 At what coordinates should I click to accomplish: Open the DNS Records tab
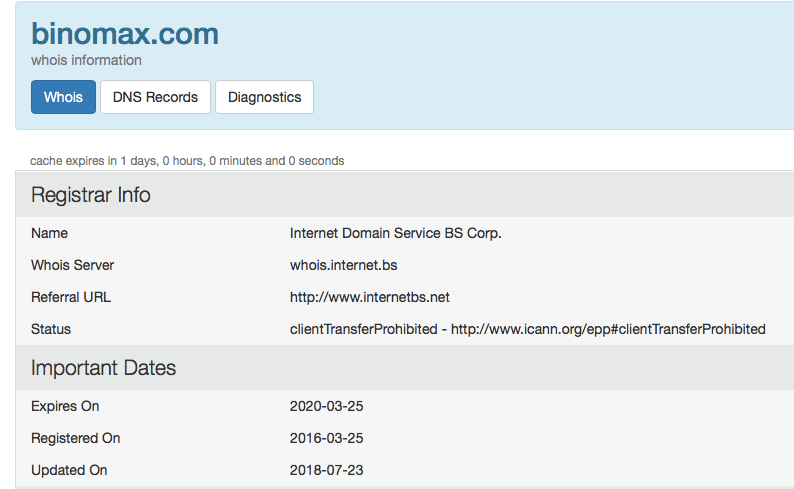point(155,97)
